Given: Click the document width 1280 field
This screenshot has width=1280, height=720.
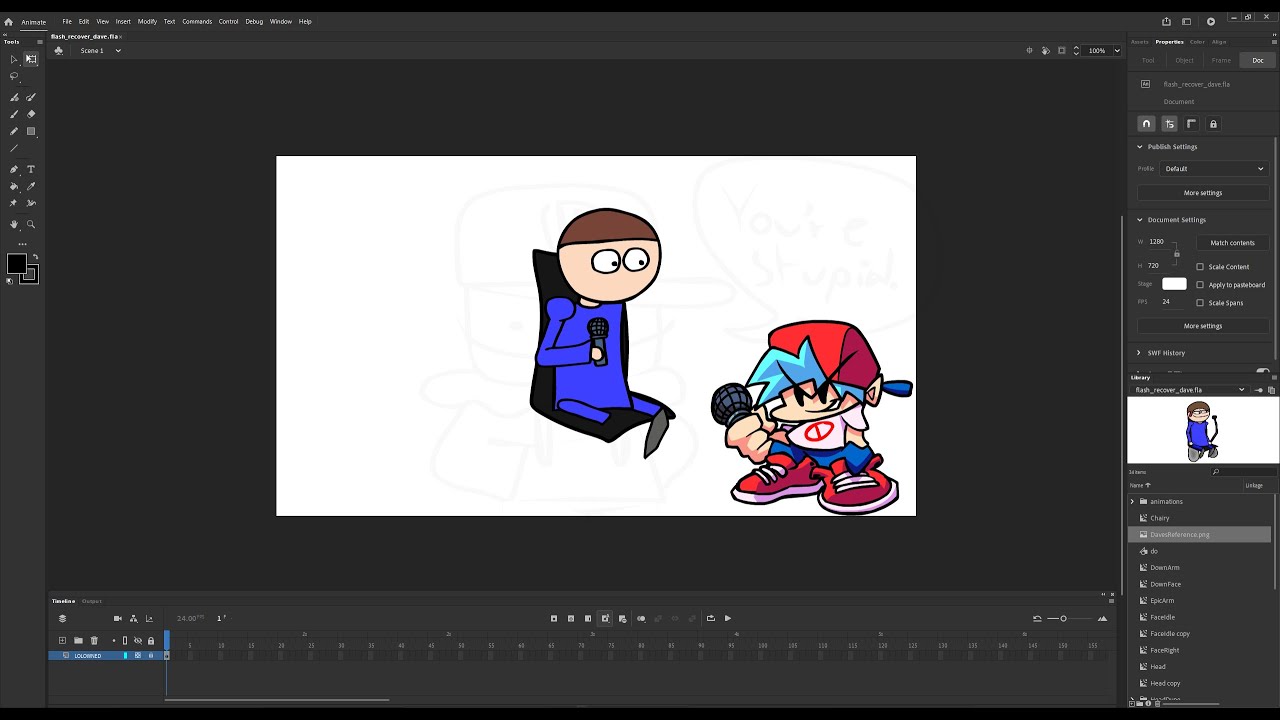Looking at the screenshot, I should [x=1157, y=242].
